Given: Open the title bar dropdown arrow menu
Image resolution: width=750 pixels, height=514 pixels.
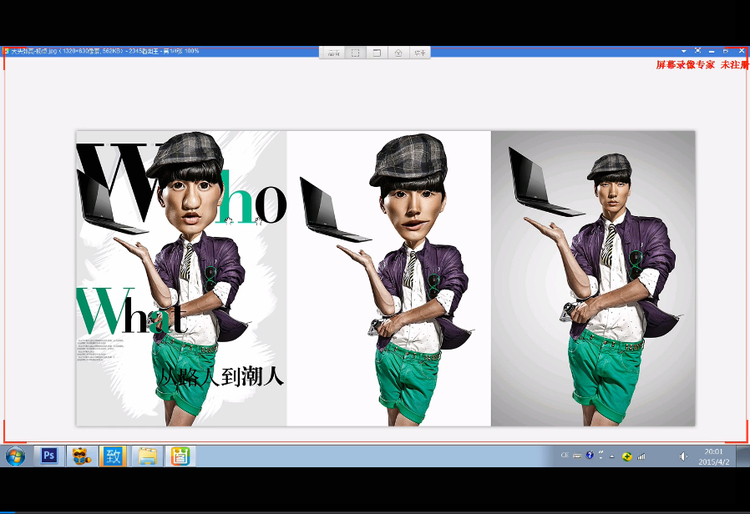Looking at the screenshot, I should pyautogui.click(x=684, y=51).
